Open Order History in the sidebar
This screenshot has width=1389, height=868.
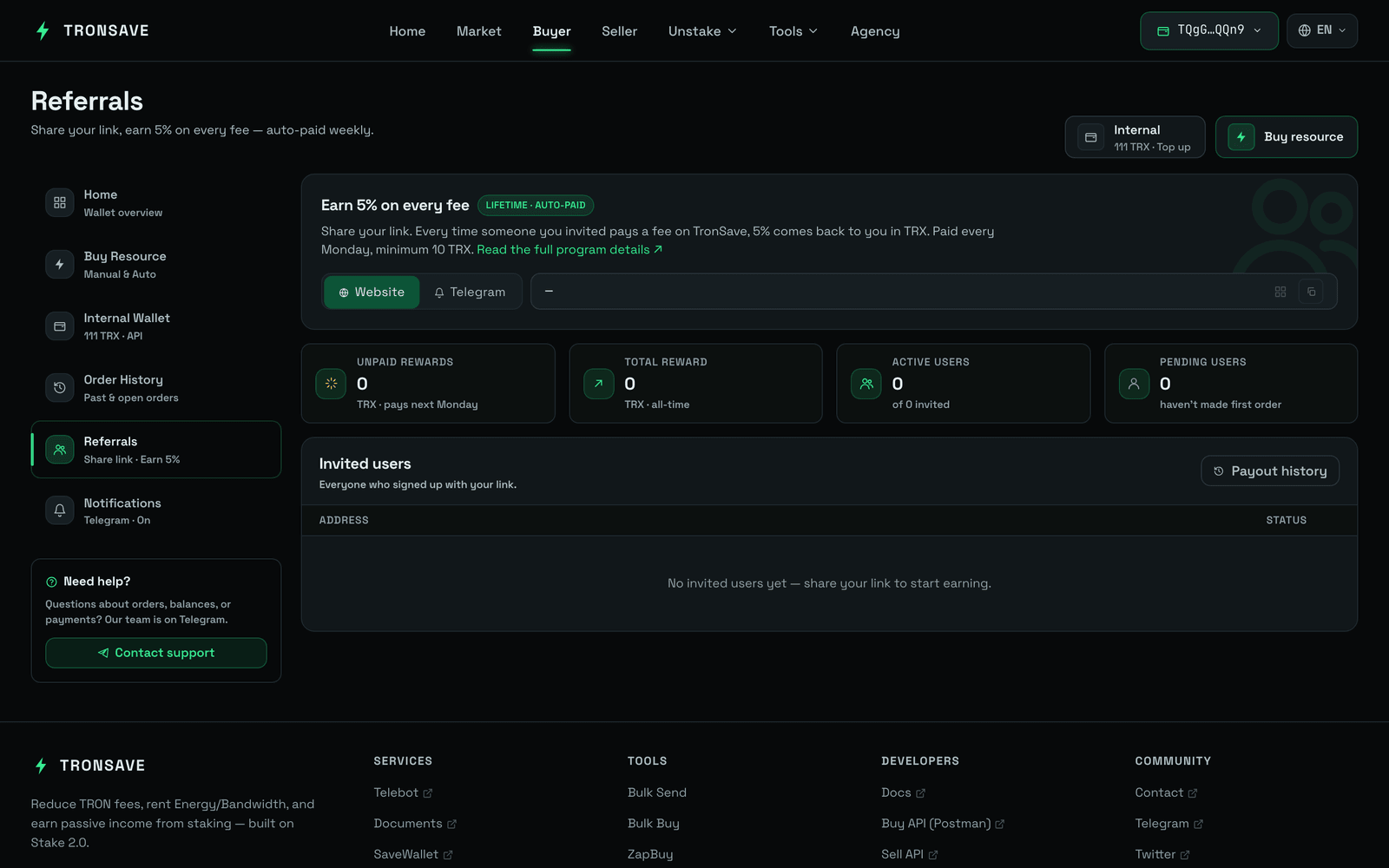coord(156,388)
